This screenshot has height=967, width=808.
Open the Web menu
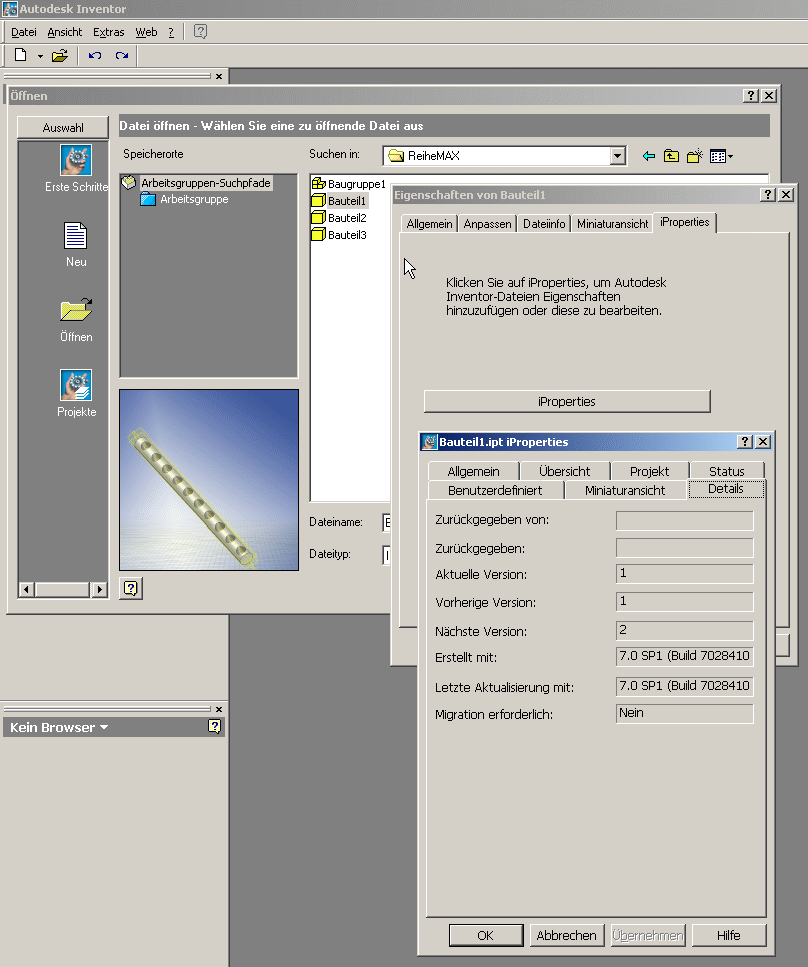pos(146,32)
